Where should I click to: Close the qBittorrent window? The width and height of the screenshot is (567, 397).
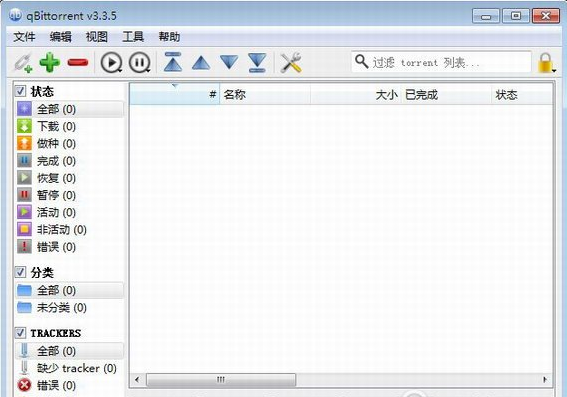coord(546,16)
